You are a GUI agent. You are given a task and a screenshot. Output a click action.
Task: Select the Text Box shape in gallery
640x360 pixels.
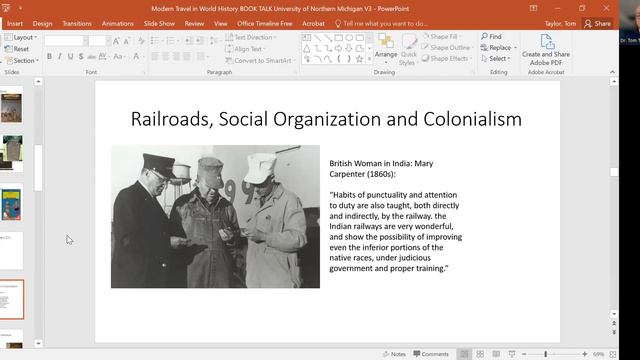click(x=307, y=38)
